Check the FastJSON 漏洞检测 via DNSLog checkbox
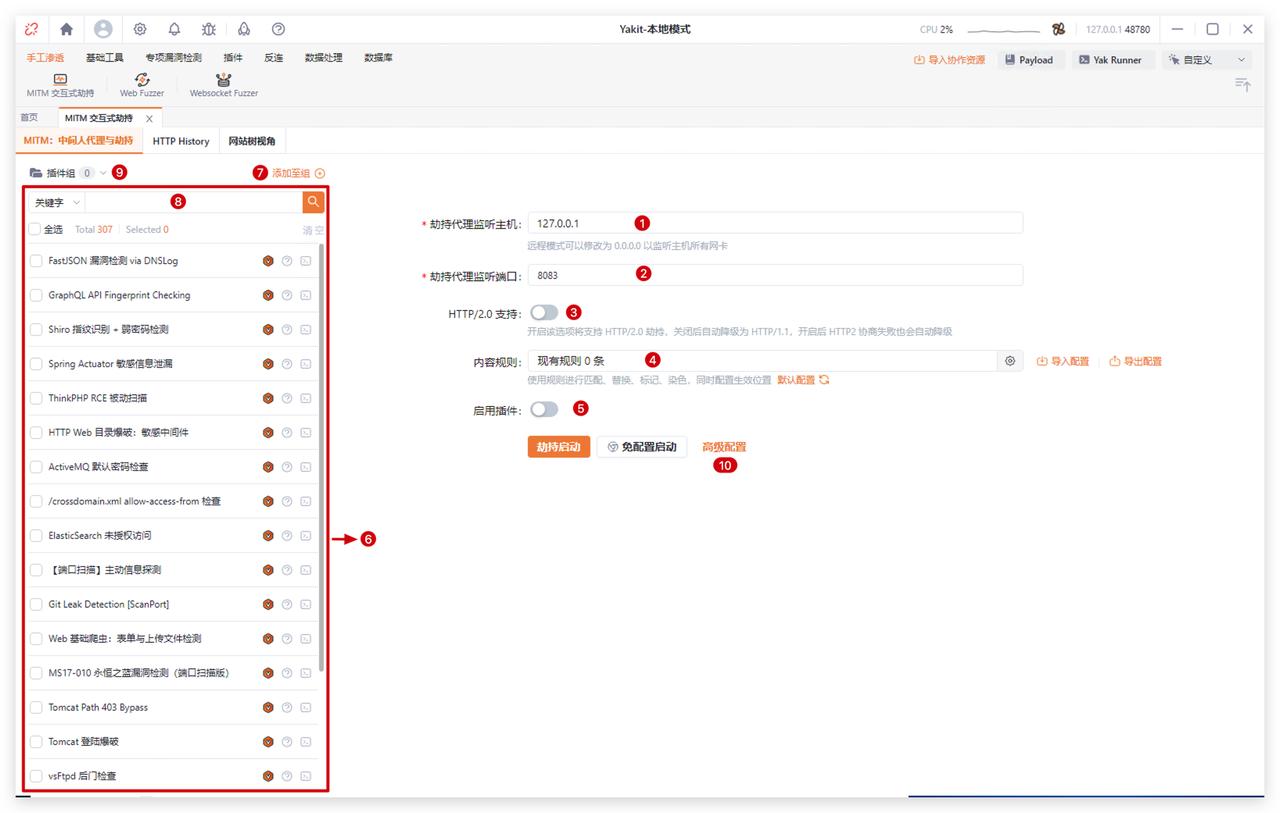The image size is (1280, 813). point(36,261)
